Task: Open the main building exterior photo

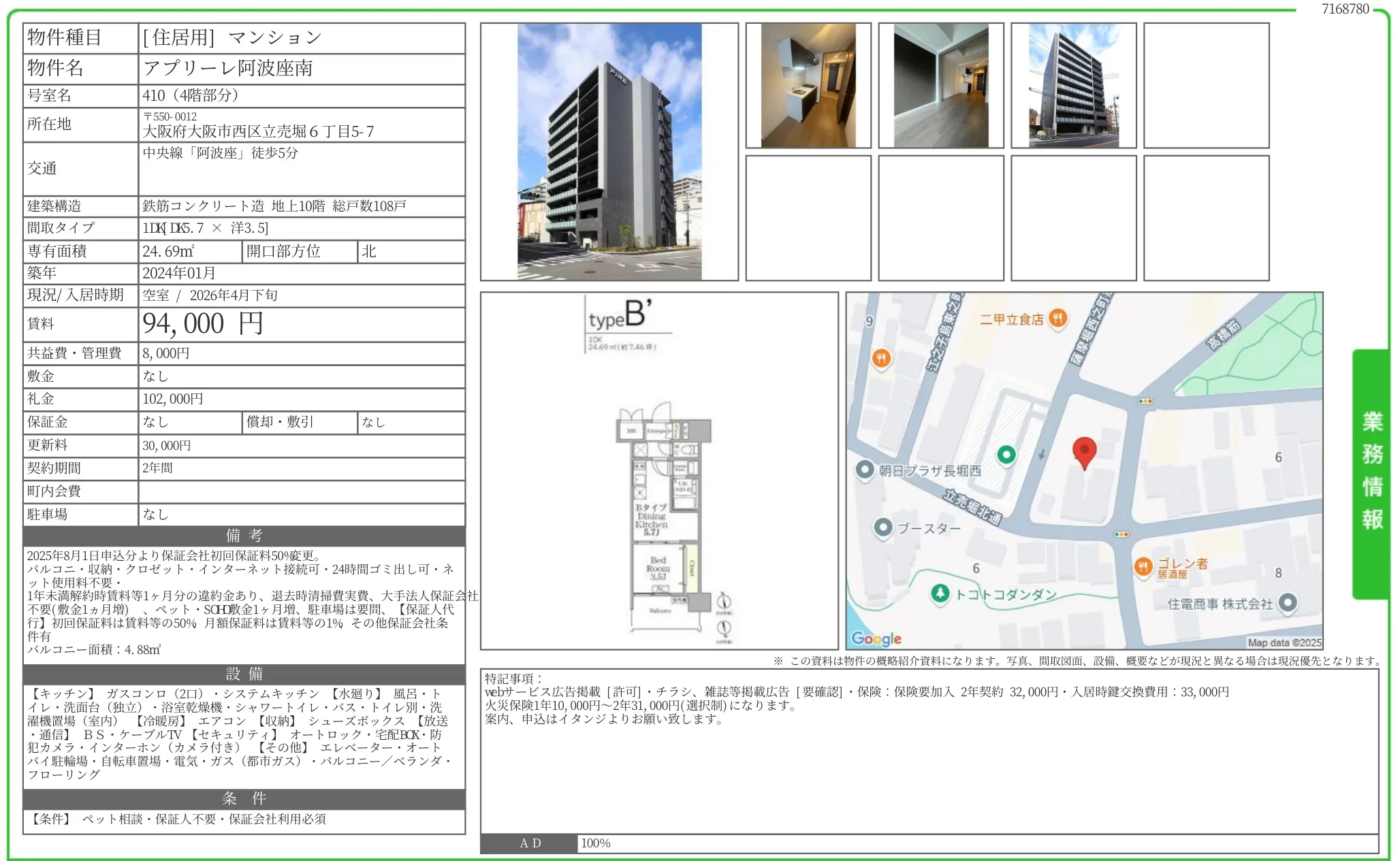Action: [x=609, y=152]
